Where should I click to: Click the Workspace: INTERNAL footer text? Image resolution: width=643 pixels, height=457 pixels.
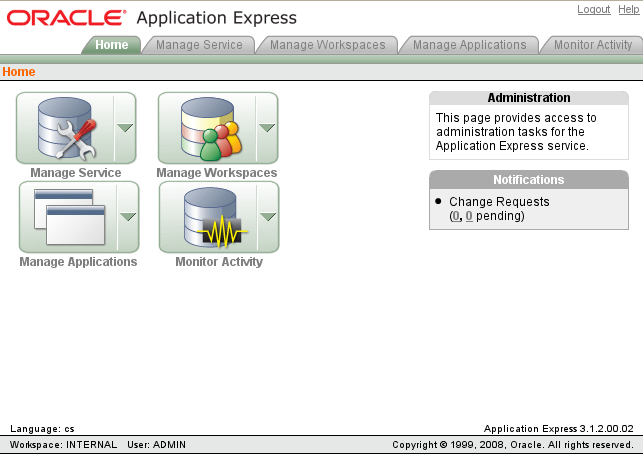point(63,445)
